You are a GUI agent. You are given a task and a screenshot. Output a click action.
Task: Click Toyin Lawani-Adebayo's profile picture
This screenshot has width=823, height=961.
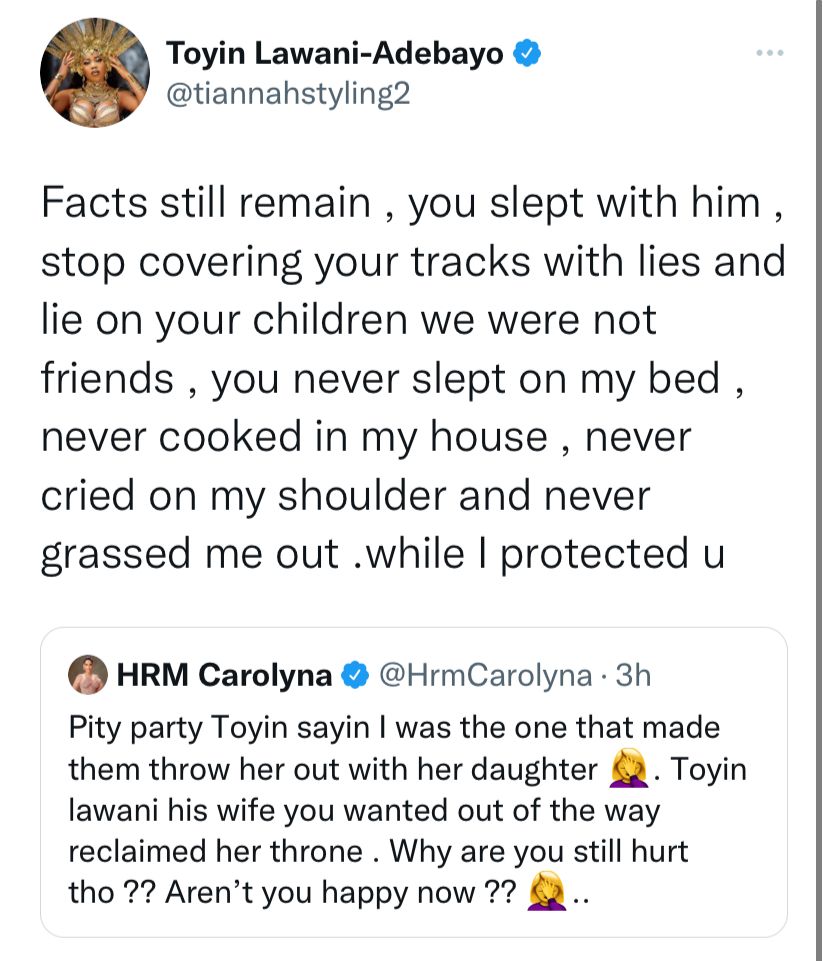pyautogui.click(x=95, y=72)
